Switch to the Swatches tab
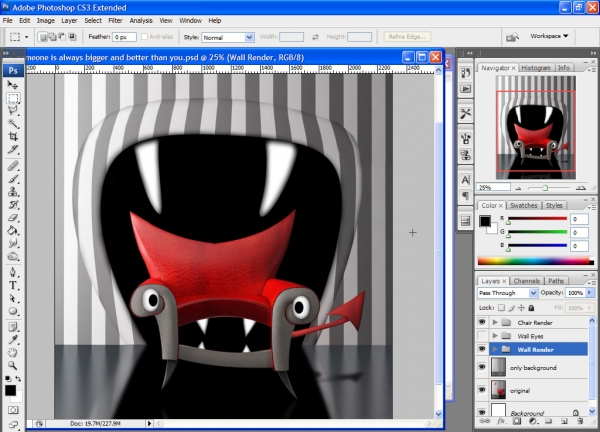This screenshot has width=600, height=432. coord(523,205)
